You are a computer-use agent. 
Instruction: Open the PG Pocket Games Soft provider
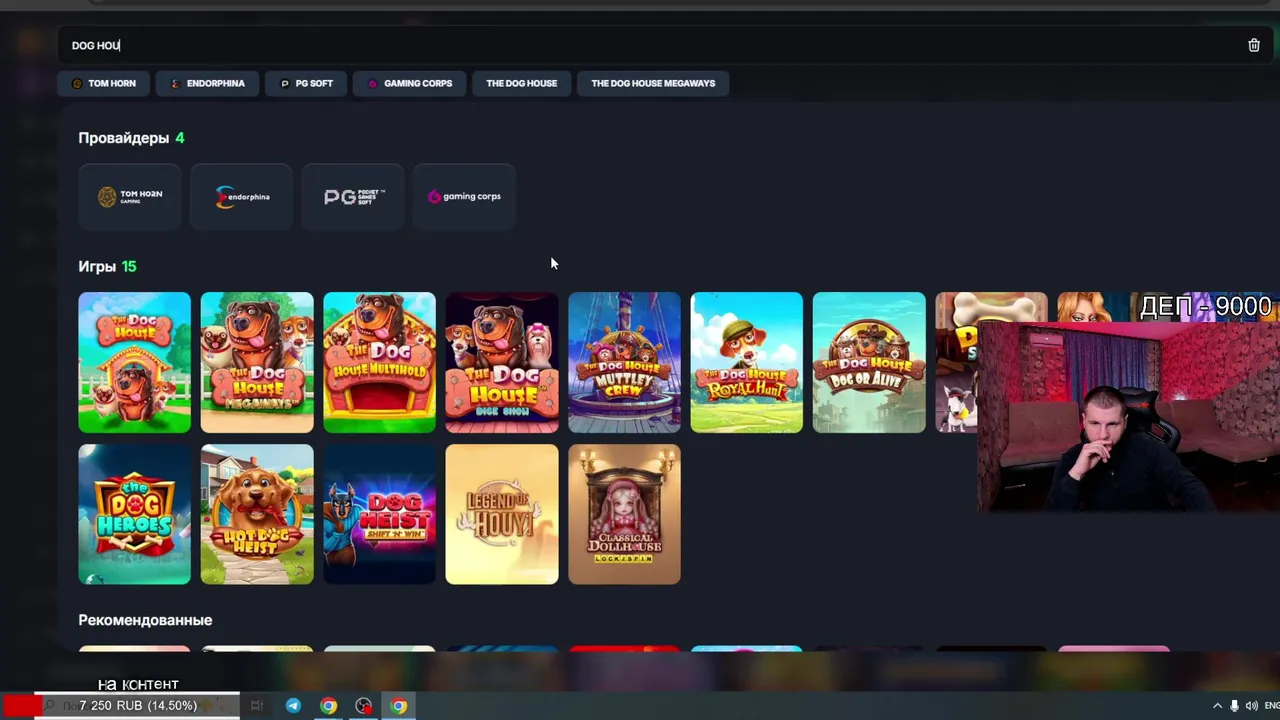[353, 197]
